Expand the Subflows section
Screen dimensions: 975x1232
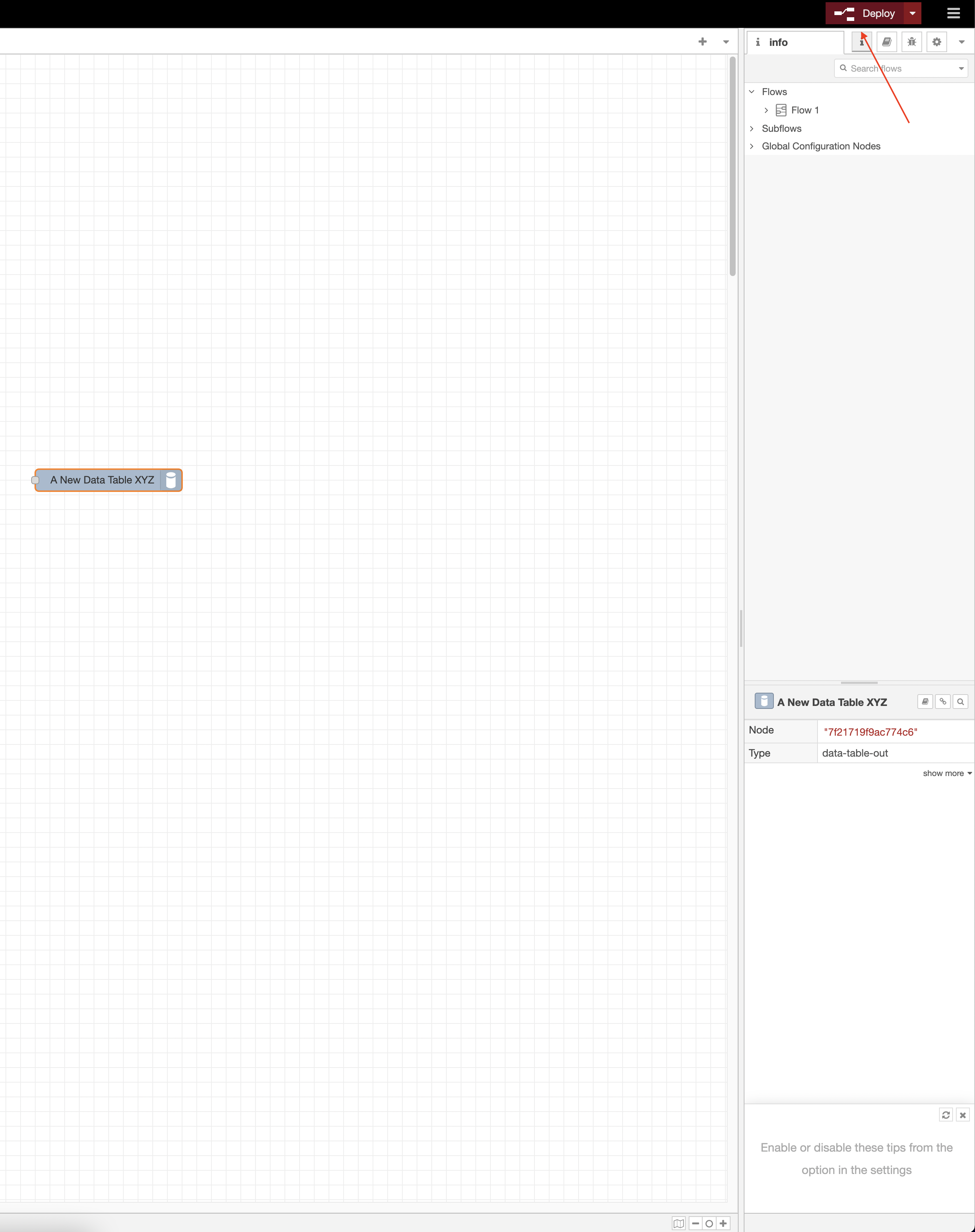point(752,128)
